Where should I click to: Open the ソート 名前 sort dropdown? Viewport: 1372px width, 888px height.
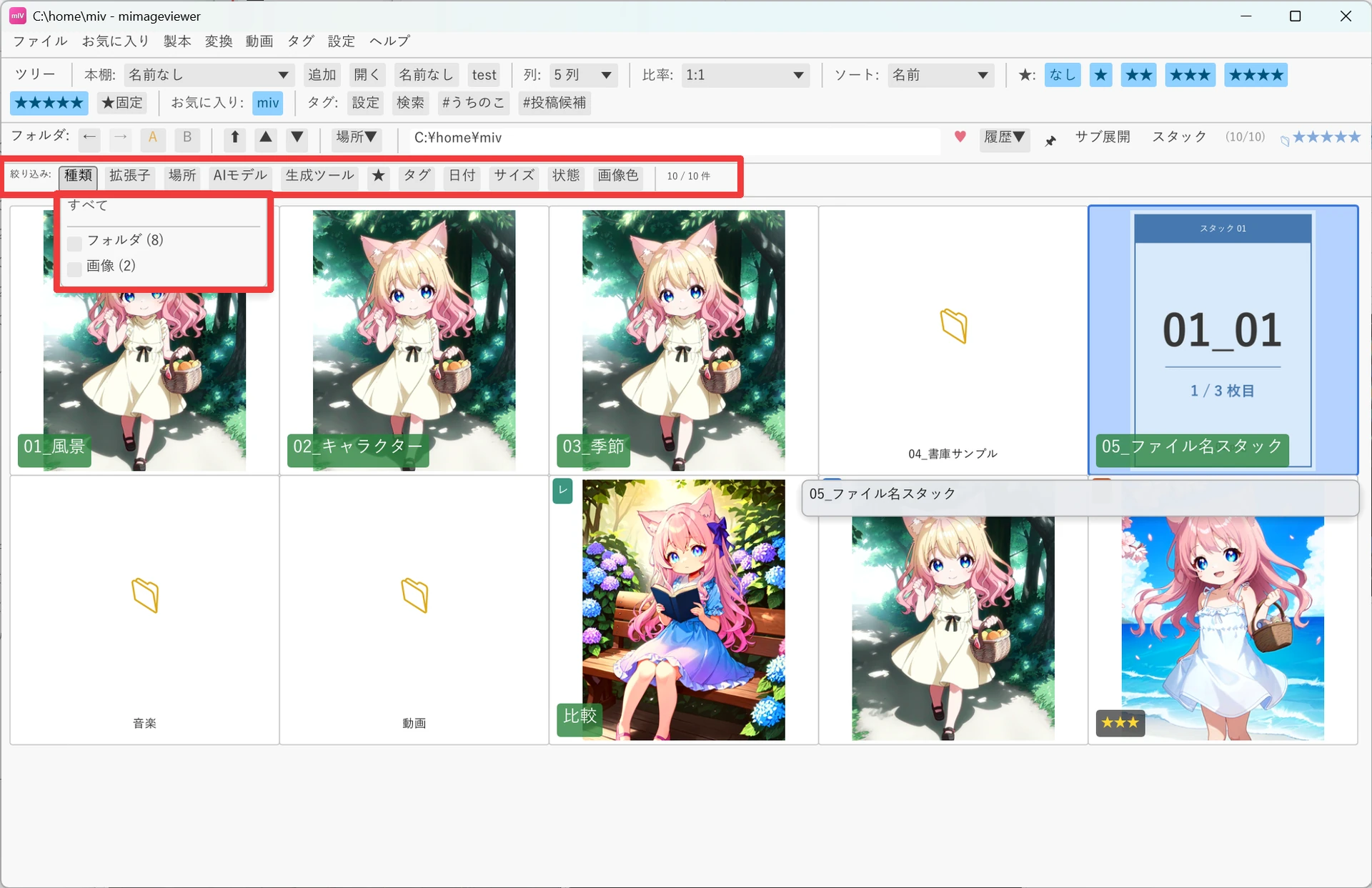[940, 75]
